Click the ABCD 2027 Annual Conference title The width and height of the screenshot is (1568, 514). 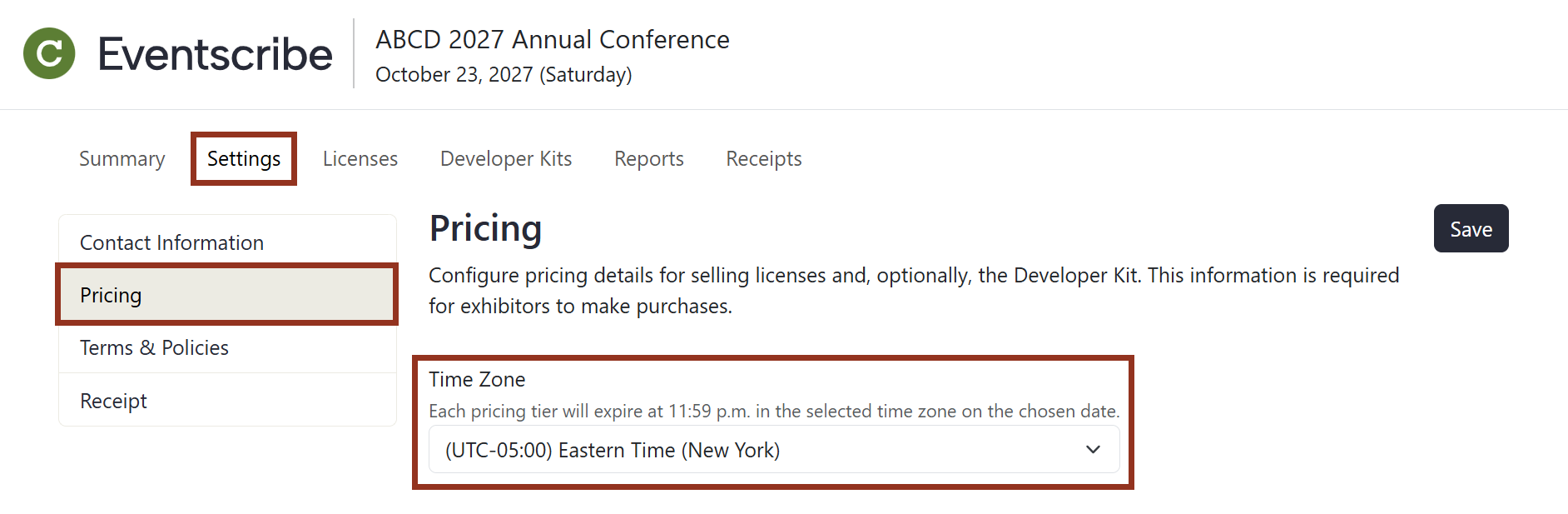552,39
